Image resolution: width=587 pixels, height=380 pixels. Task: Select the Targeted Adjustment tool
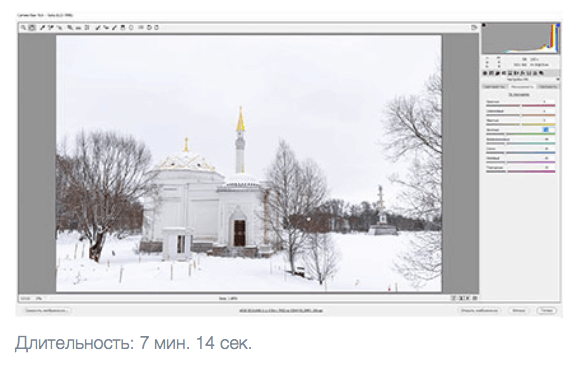59,28
